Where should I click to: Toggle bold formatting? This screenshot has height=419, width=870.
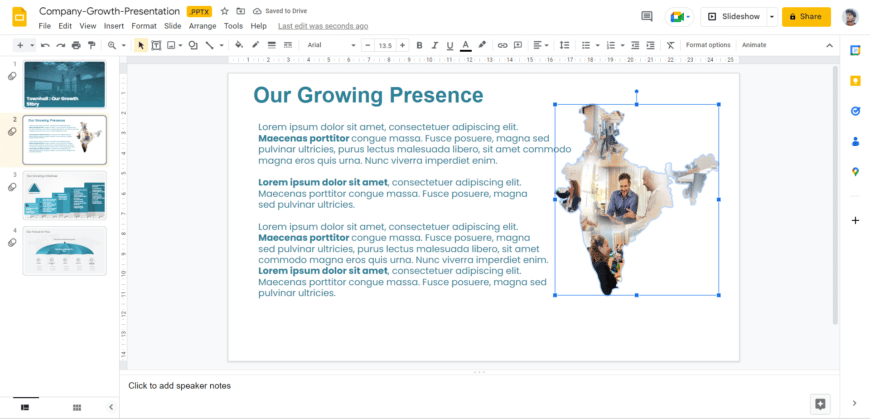[419, 45]
